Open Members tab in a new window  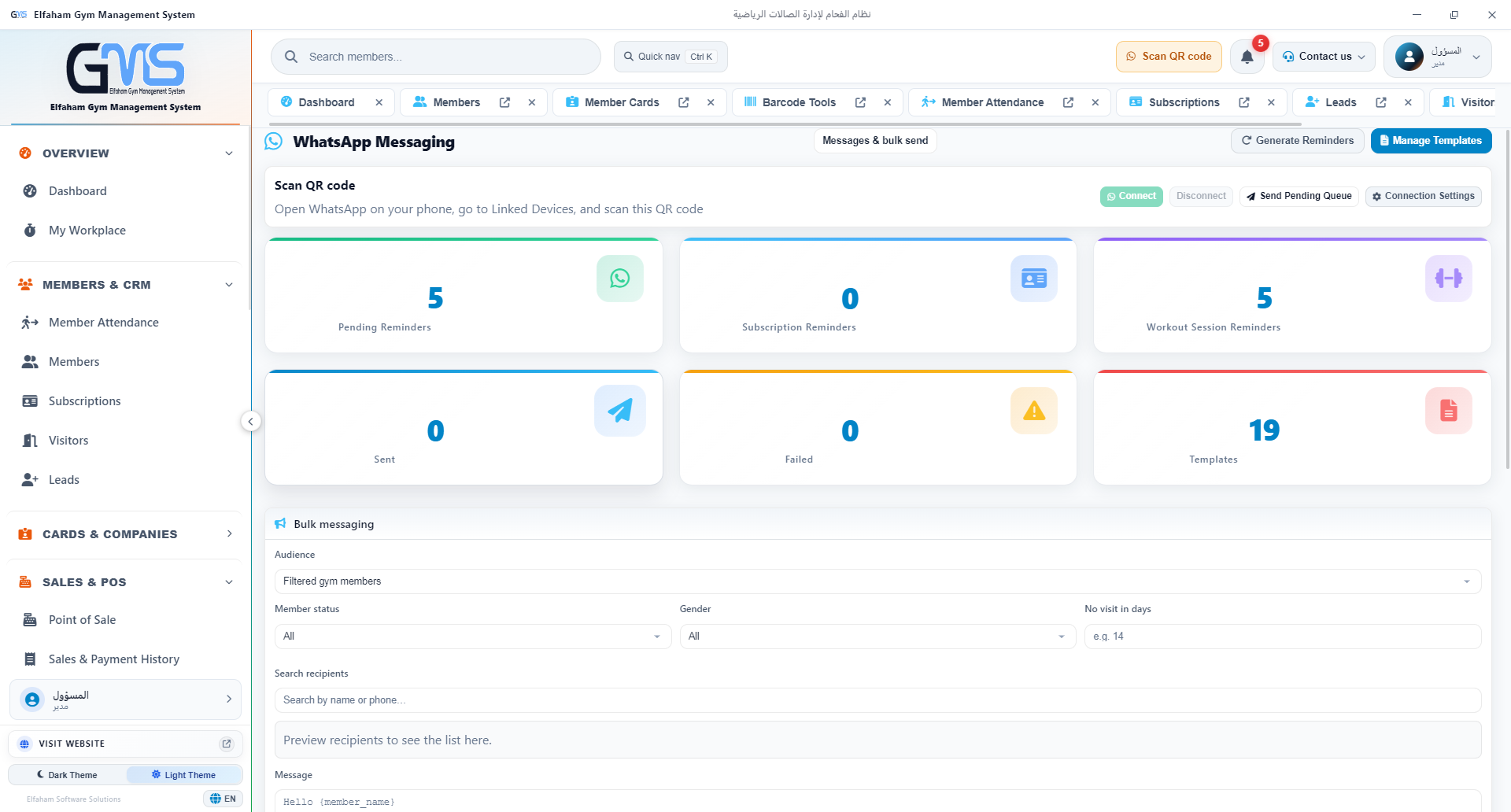click(x=505, y=102)
